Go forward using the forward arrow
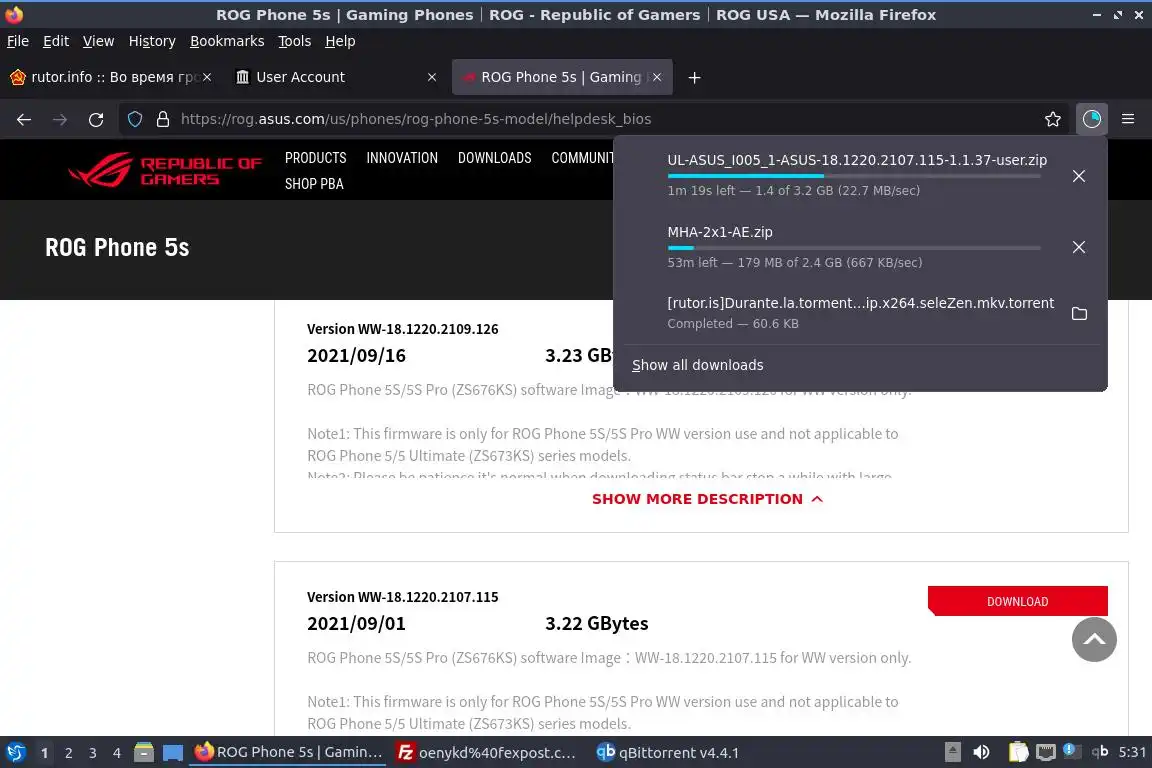 (x=60, y=119)
